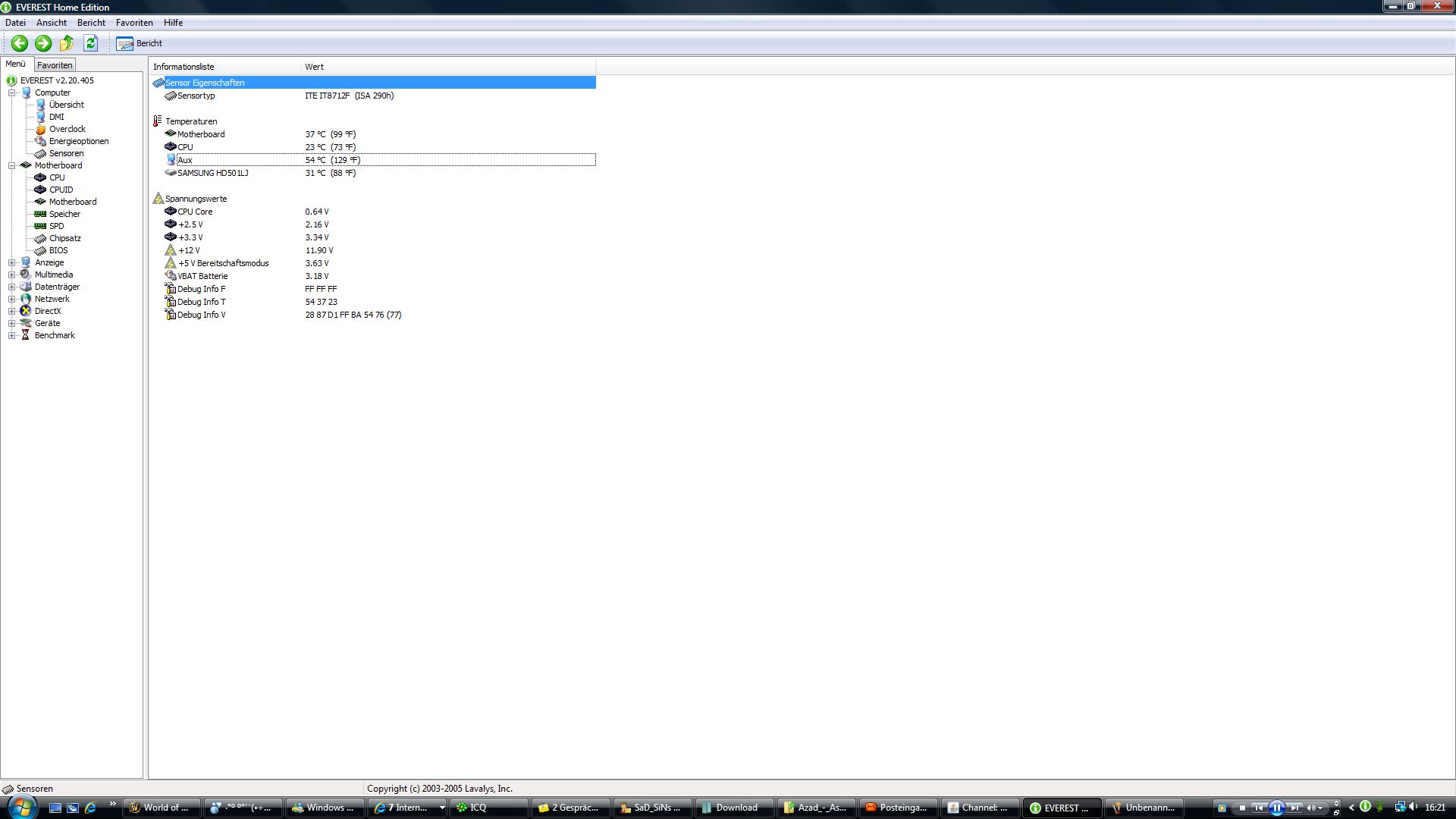Click the green Back arrow button

[20, 43]
